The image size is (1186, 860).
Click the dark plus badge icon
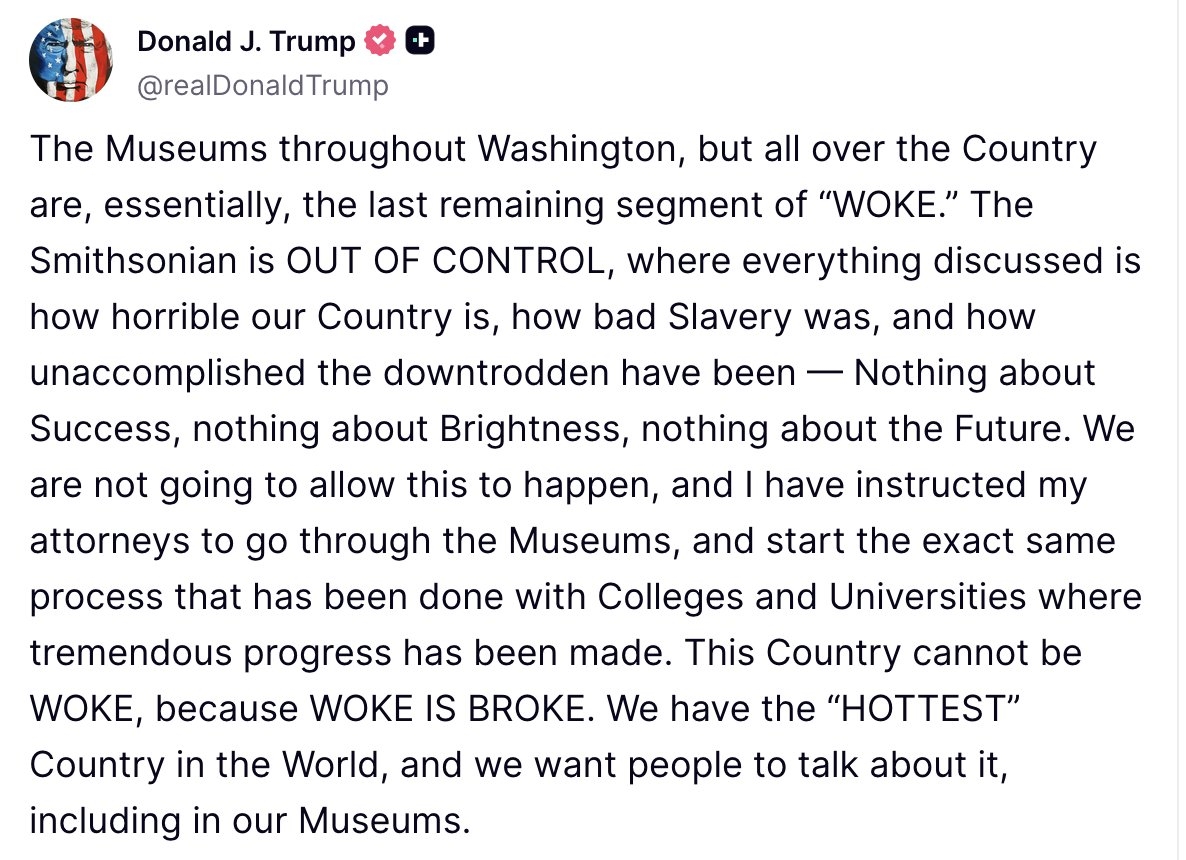pyautogui.click(x=421, y=41)
